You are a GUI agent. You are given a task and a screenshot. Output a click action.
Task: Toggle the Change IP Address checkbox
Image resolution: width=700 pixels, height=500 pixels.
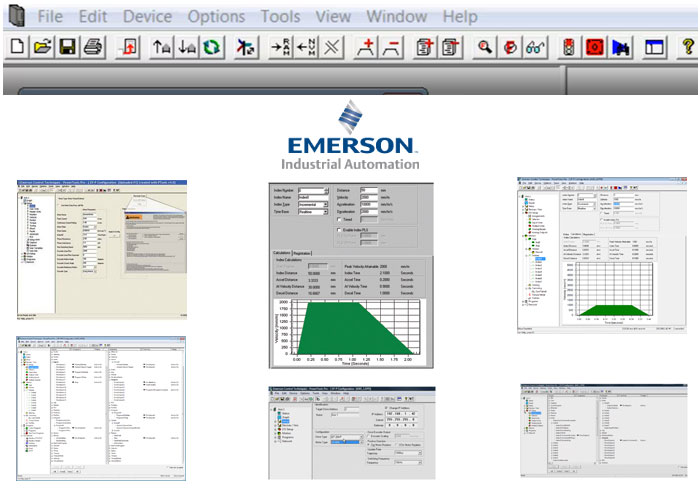387,408
